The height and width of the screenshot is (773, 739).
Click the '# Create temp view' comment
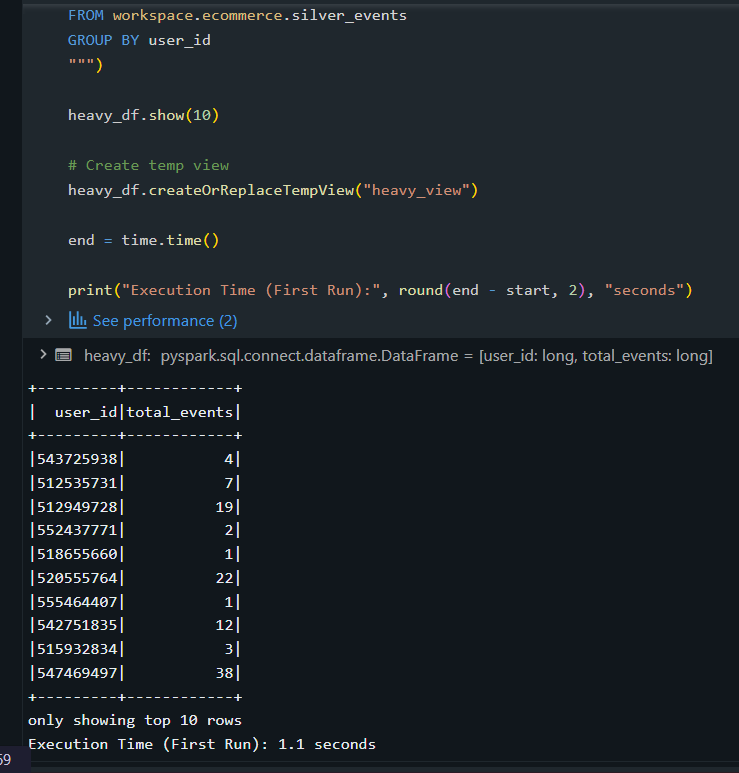click(x=148, y=165)
